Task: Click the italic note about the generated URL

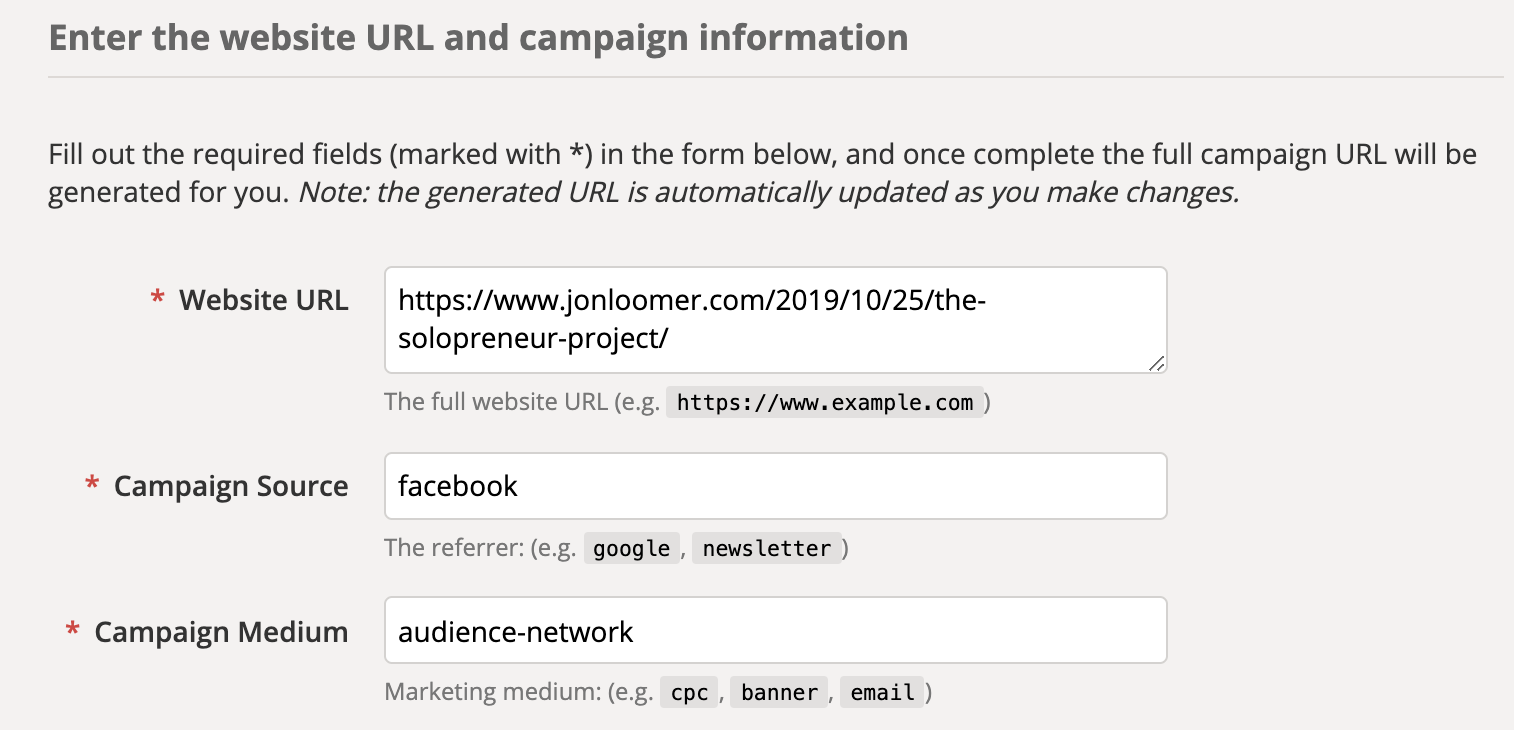Action: [x=769, y=192]
